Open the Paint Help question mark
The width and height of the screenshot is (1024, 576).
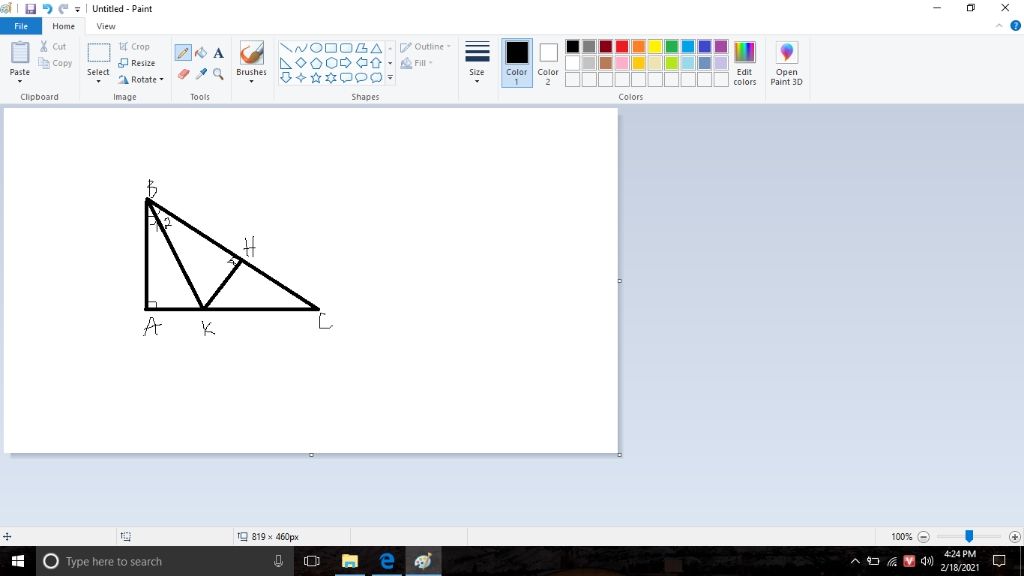point(1016,26)
